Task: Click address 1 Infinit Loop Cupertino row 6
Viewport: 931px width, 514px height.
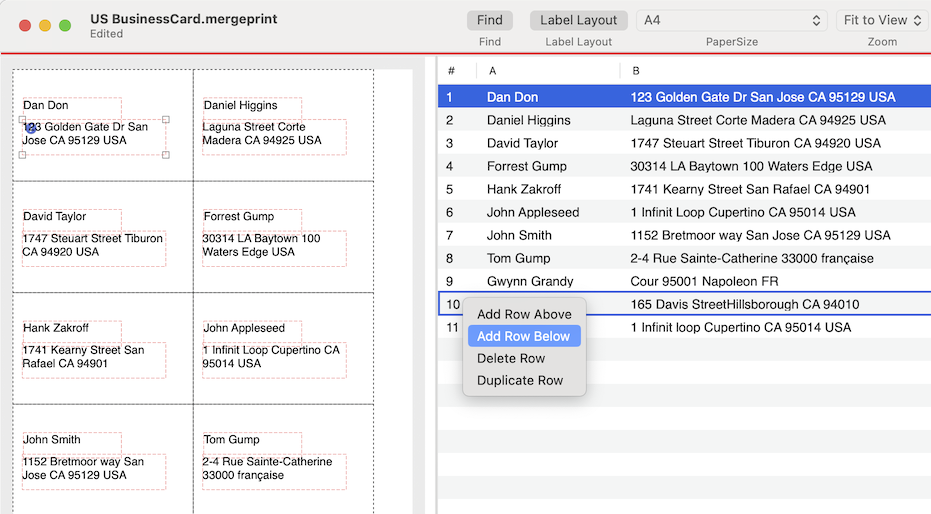Action: 743,212
